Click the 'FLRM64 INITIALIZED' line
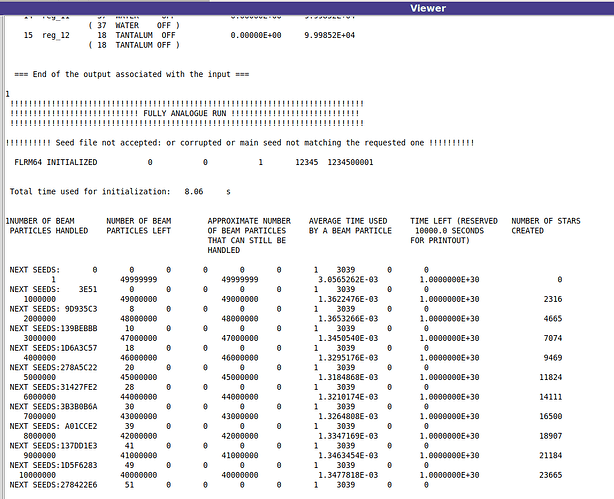The width and height of the screenshot is (614, 499). [194, 162]
